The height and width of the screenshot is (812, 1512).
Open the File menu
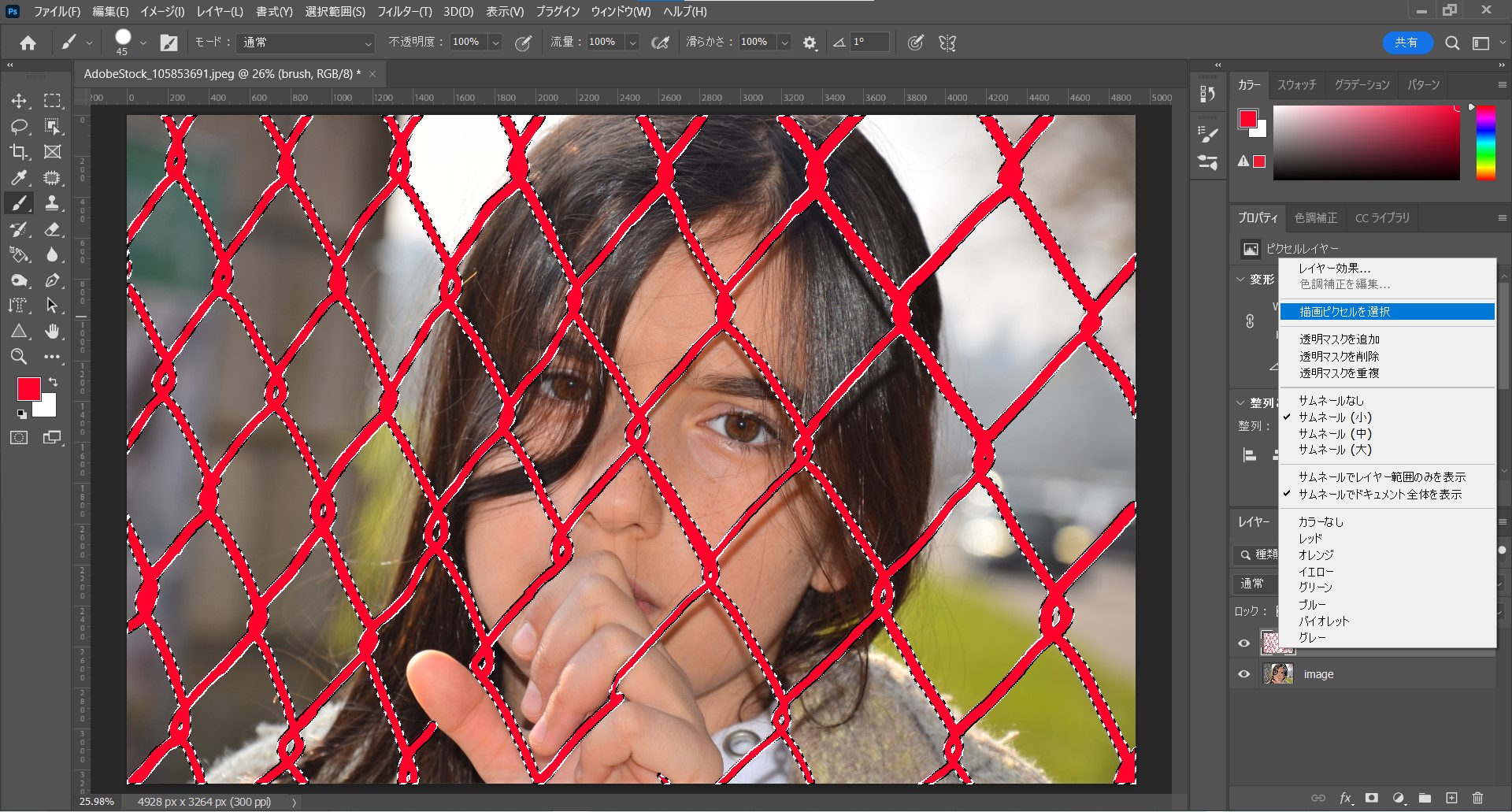pyautogui.click(x=57, y=12)
